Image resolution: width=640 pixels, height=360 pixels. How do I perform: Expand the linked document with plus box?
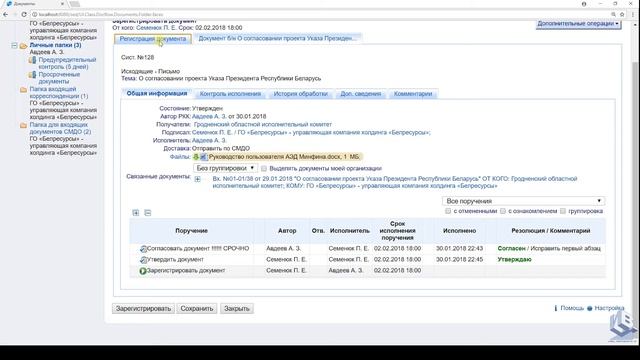click(x=198, y=179)
